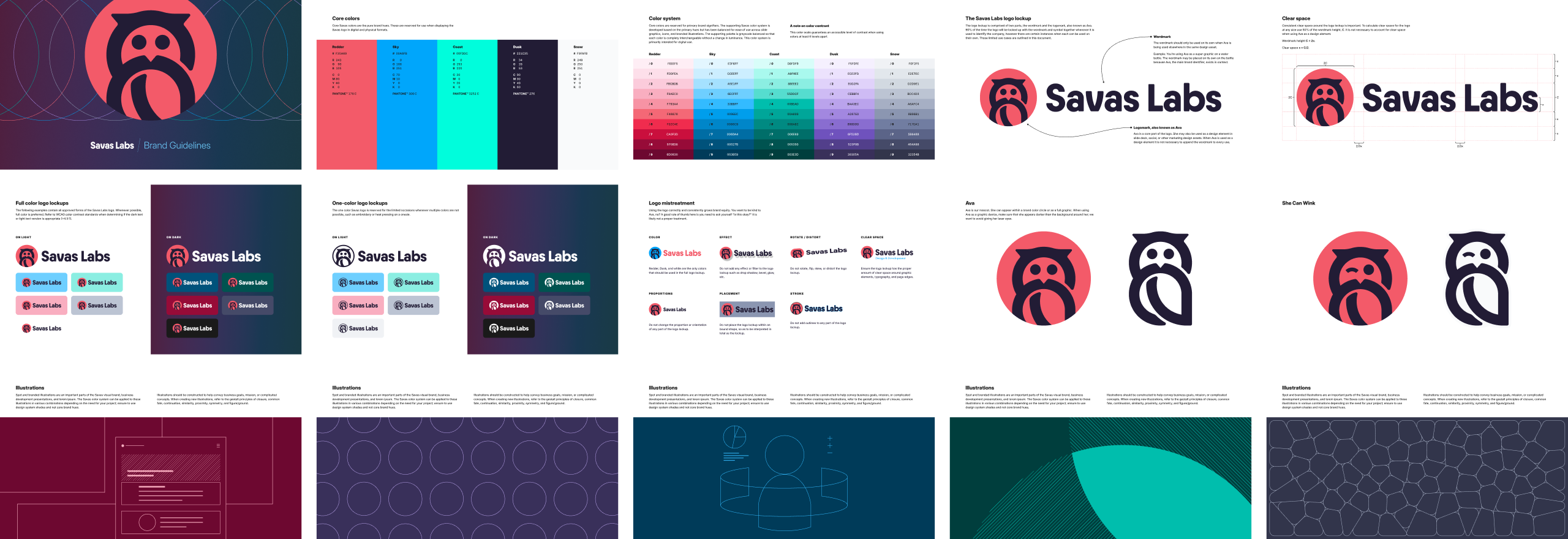Select the lightest /0 Sky cell in the Color system
Image resolution: width=1568 pixels, height=539 pixels.
tap(723, 64)
